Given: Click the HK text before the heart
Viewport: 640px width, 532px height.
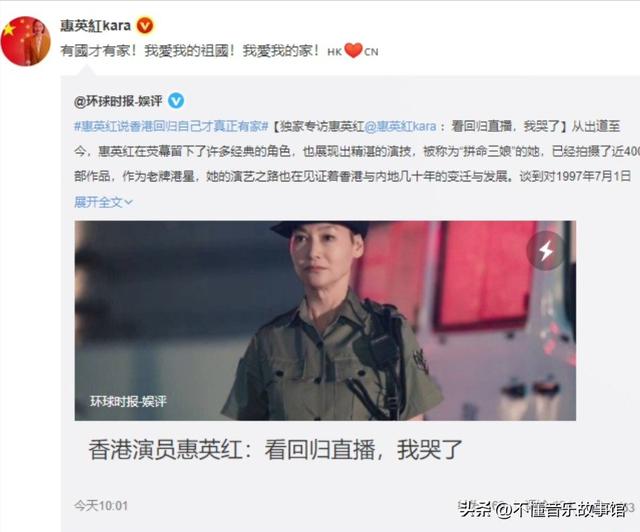Looking at the screenshot, I should point(335,52).
